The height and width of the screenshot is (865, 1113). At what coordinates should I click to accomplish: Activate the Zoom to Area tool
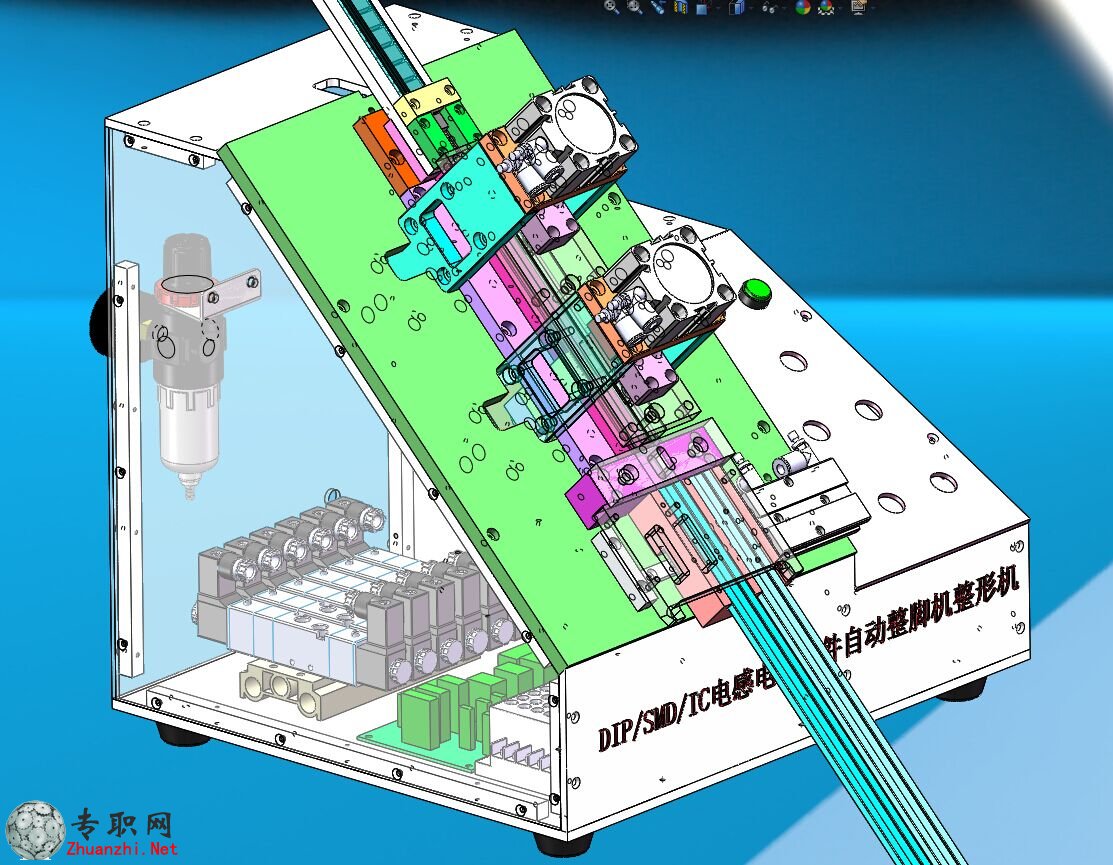tap(635, 7)
